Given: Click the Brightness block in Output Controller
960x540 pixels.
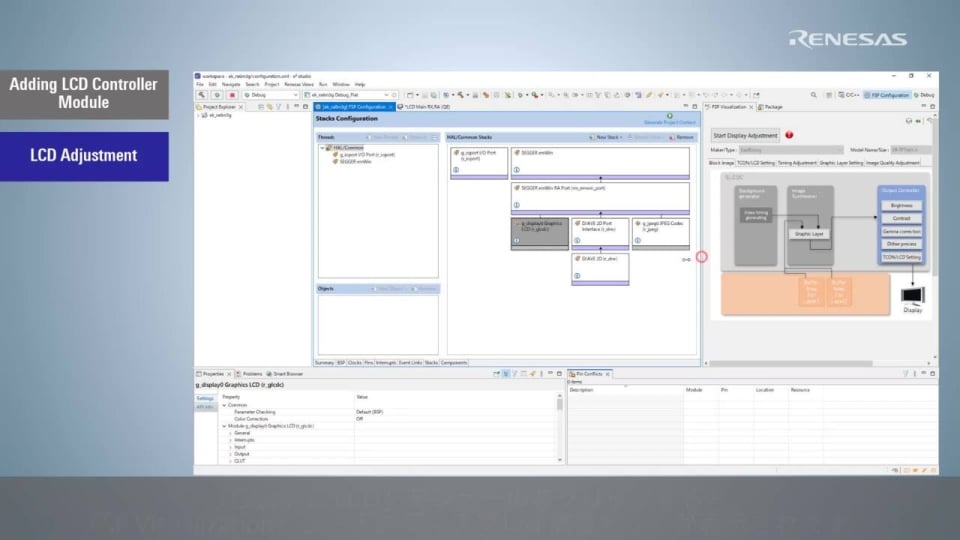Looking at the screenshot, I should click(x=902, y=205).
